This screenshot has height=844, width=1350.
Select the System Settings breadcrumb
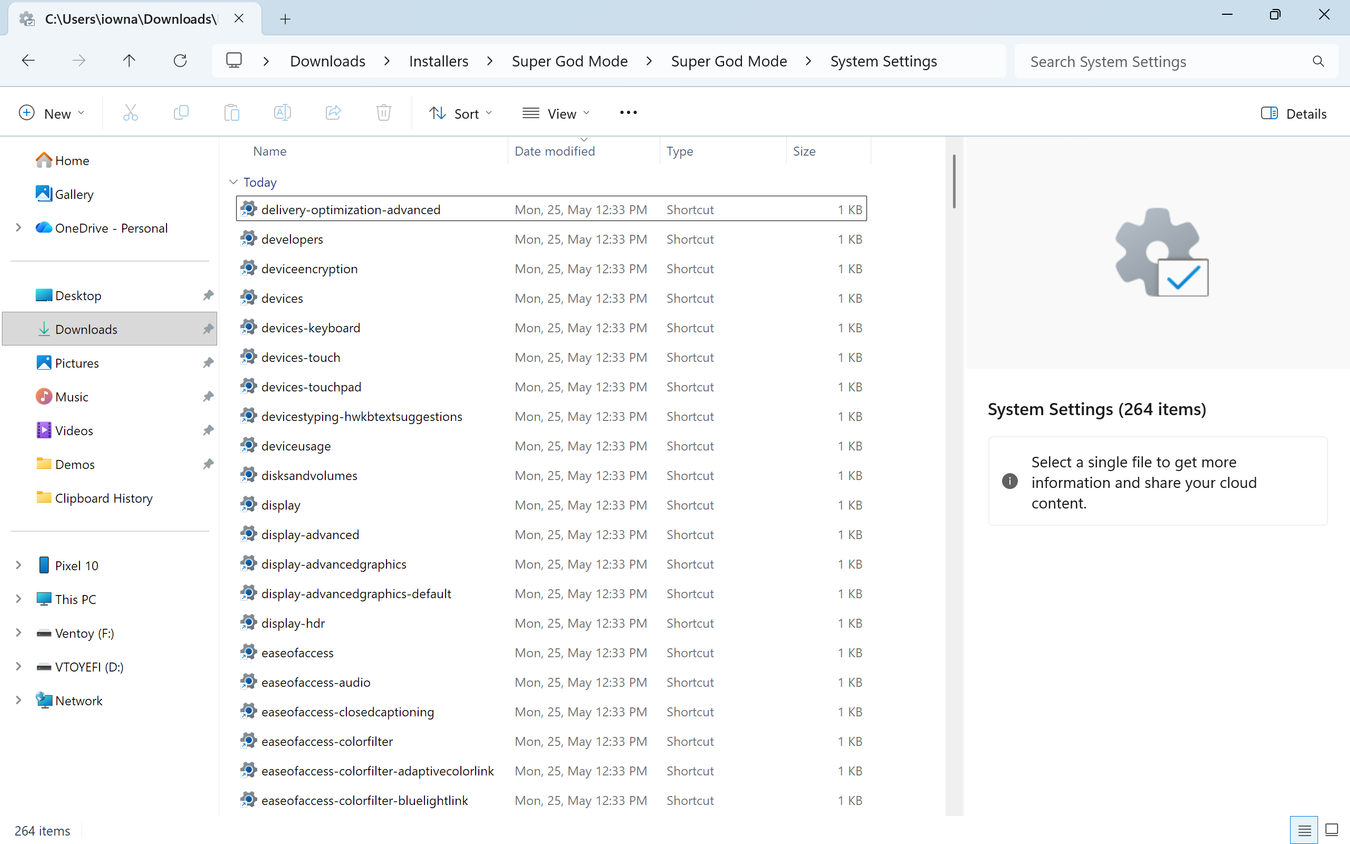(x=884, y=61)
